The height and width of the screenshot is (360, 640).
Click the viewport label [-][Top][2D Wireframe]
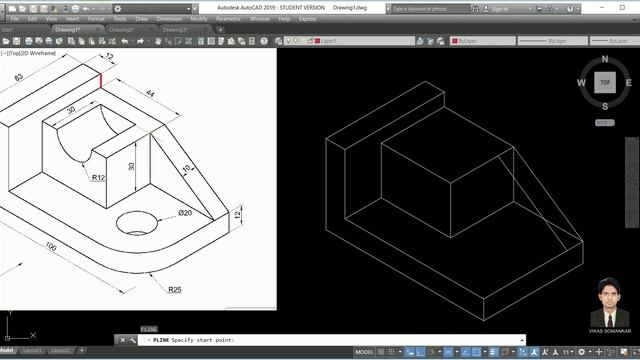coord(28,53)
